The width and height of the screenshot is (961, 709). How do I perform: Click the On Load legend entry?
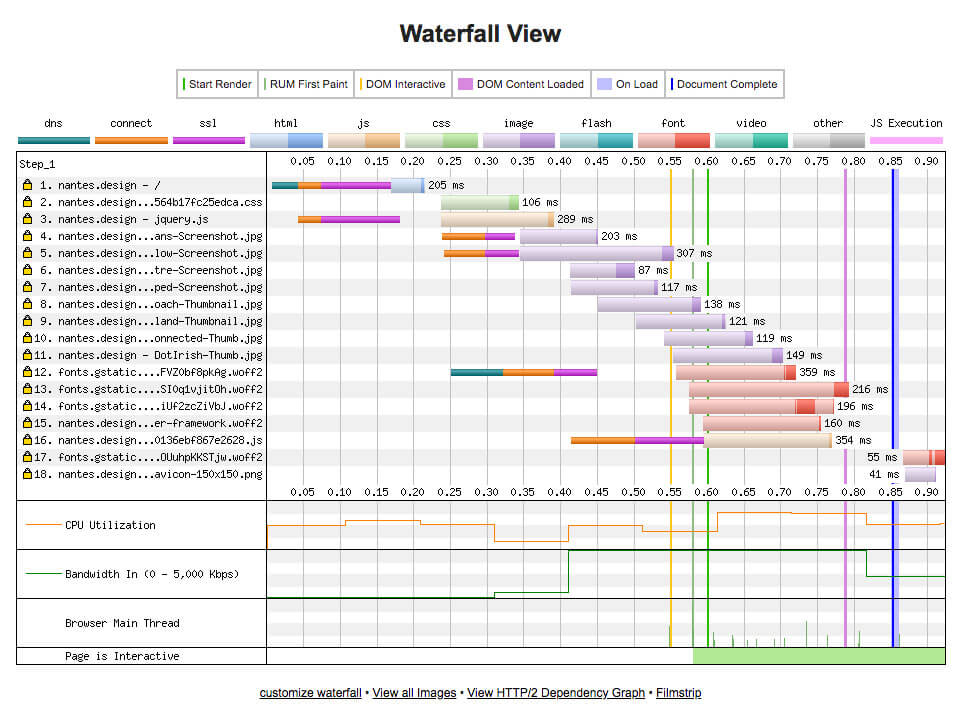tap(628, 84)
